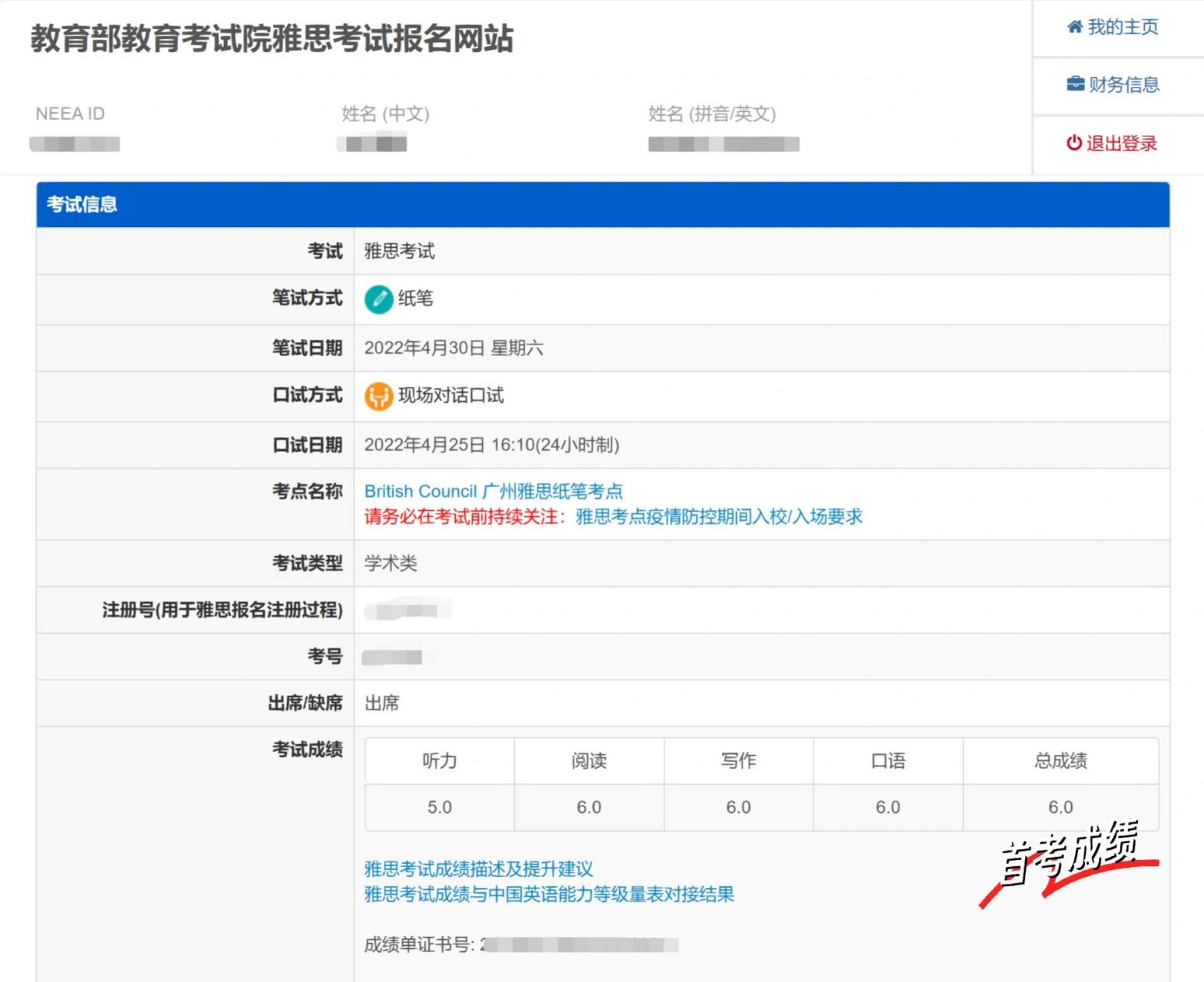Click the 6.0 score under 写作

pyautogui.click(x=738, y=808)
